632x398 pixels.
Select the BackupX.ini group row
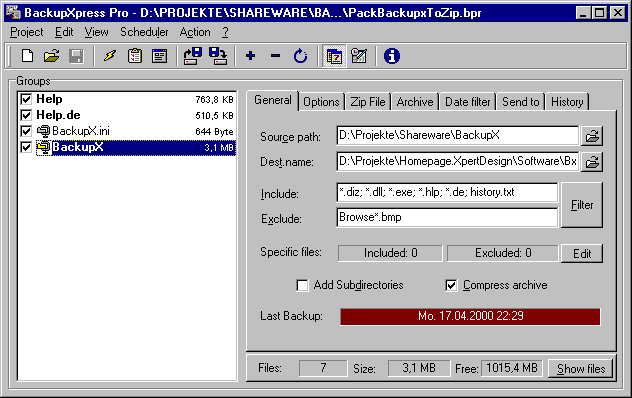click(127, 131)
